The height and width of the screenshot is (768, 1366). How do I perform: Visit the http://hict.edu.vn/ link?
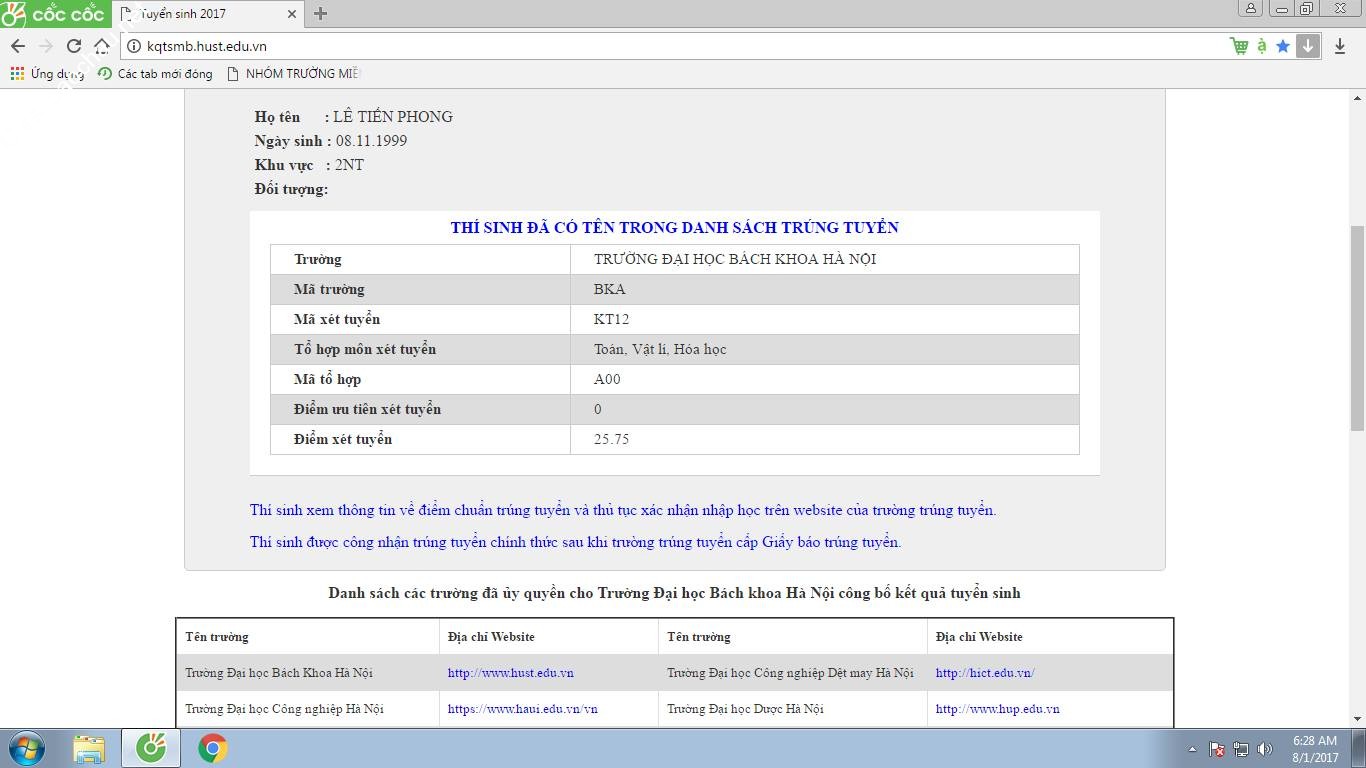pyautogui.click(x=984, y=673)
